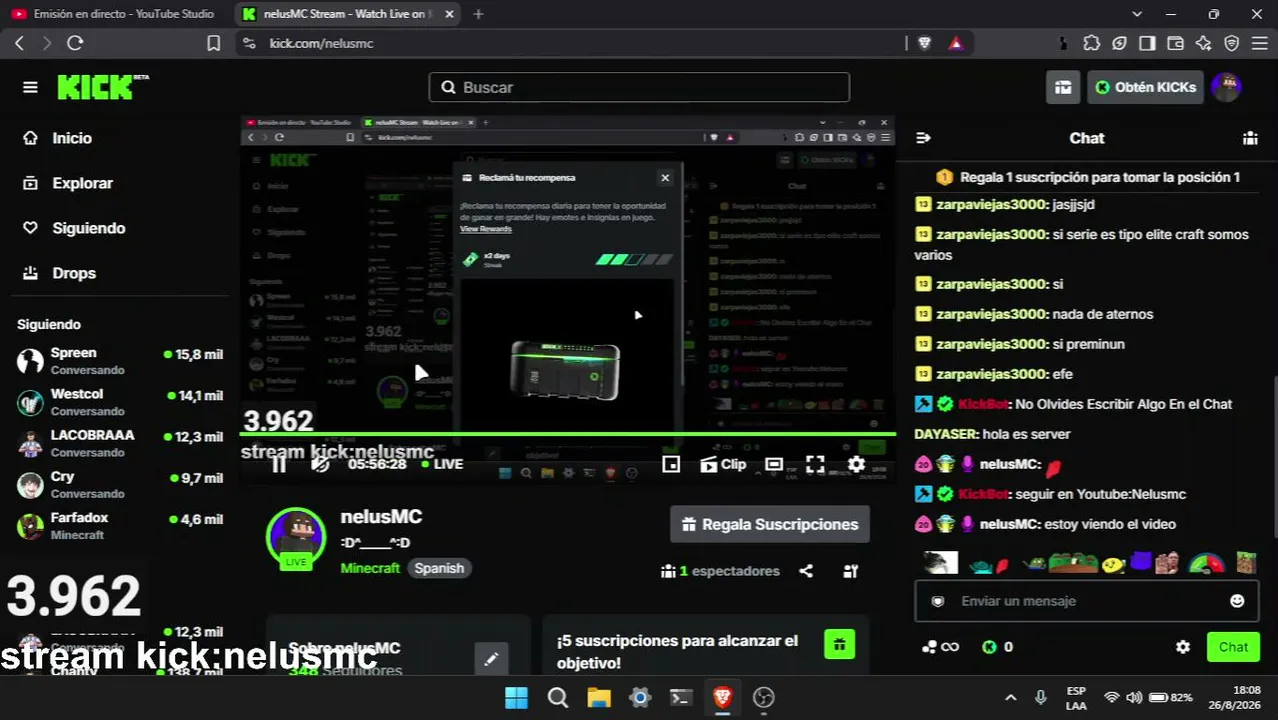Open the chat settings gear

point(1183,647)
